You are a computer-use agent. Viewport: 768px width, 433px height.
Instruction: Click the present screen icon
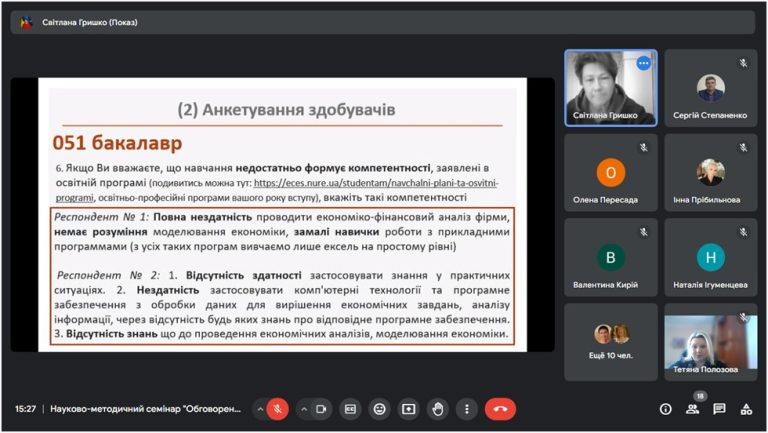(408, 409)
